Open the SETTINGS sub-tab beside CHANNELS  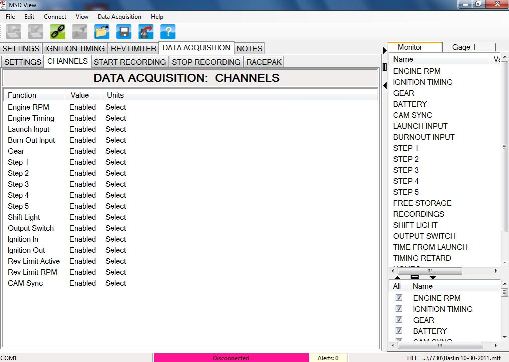point(23,62)
